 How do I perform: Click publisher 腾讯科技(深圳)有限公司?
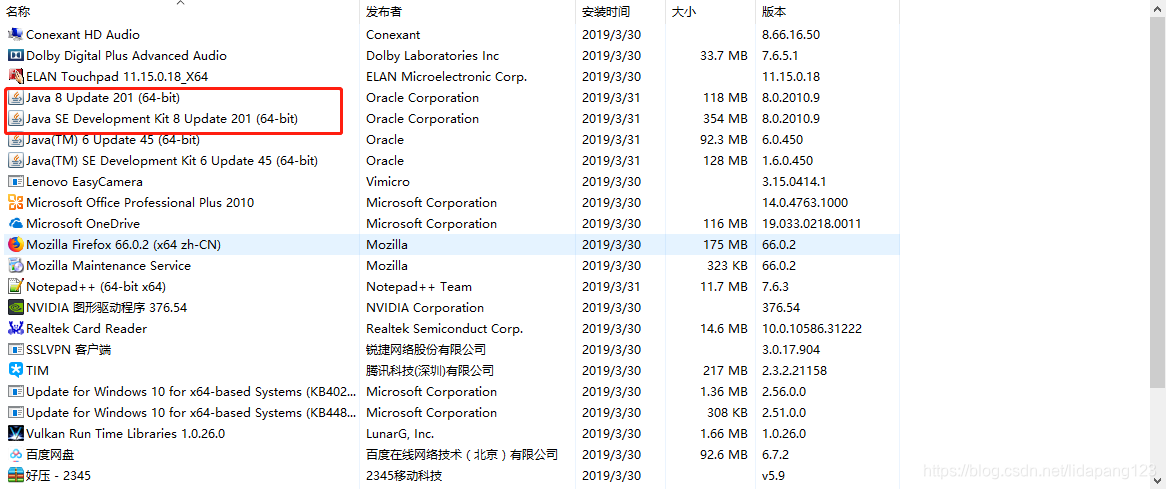tap(429, 370)
